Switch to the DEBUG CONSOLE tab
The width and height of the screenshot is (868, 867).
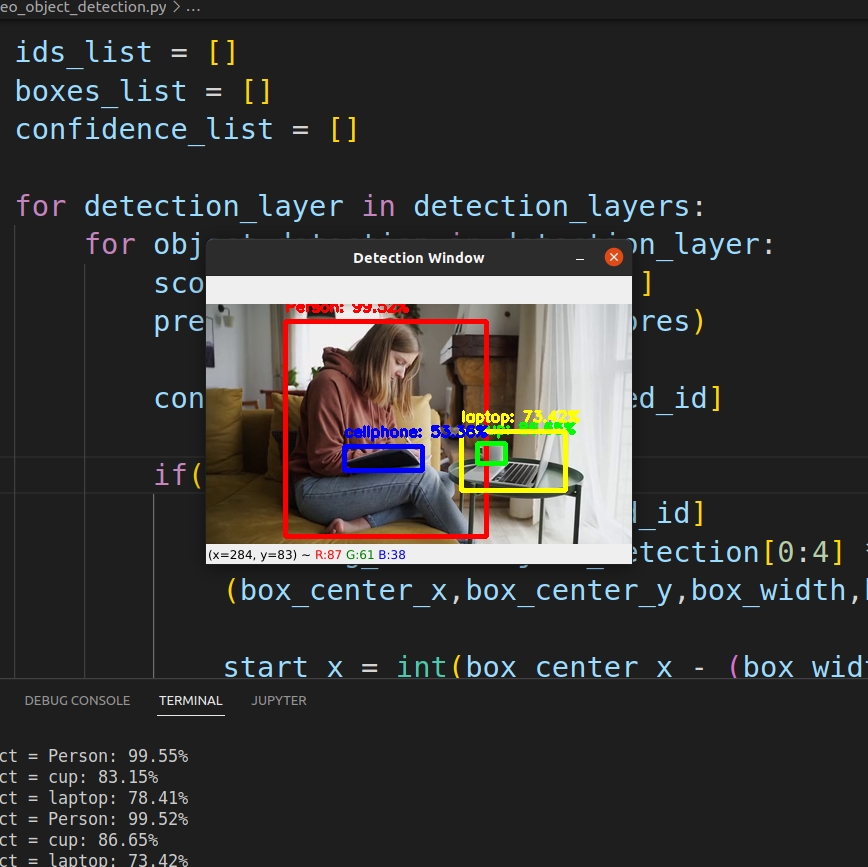click(x=77, y=700)
